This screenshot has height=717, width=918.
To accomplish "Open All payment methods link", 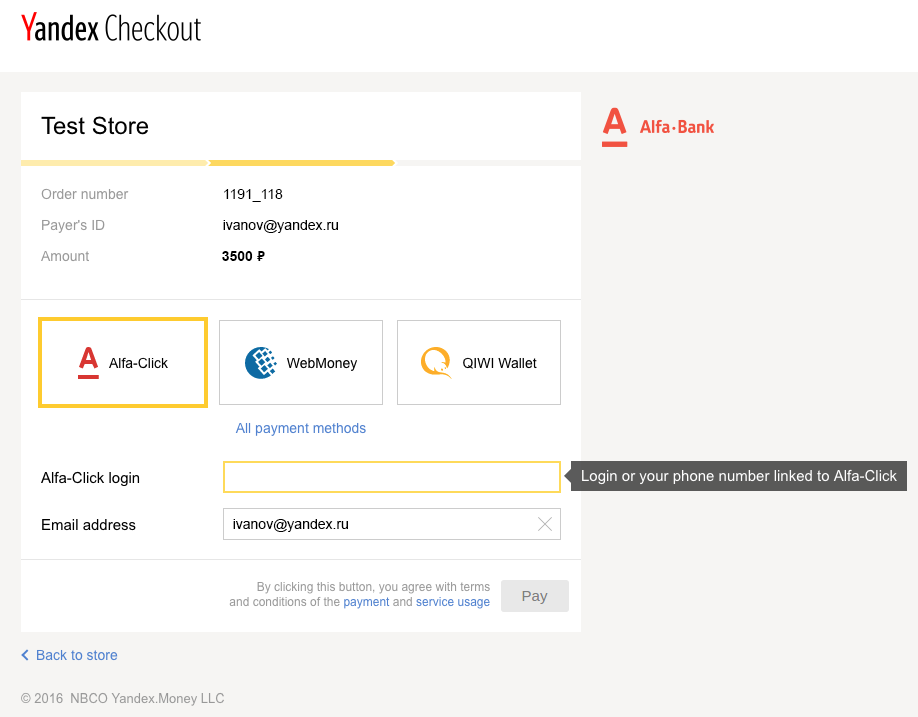I will 301,428.
